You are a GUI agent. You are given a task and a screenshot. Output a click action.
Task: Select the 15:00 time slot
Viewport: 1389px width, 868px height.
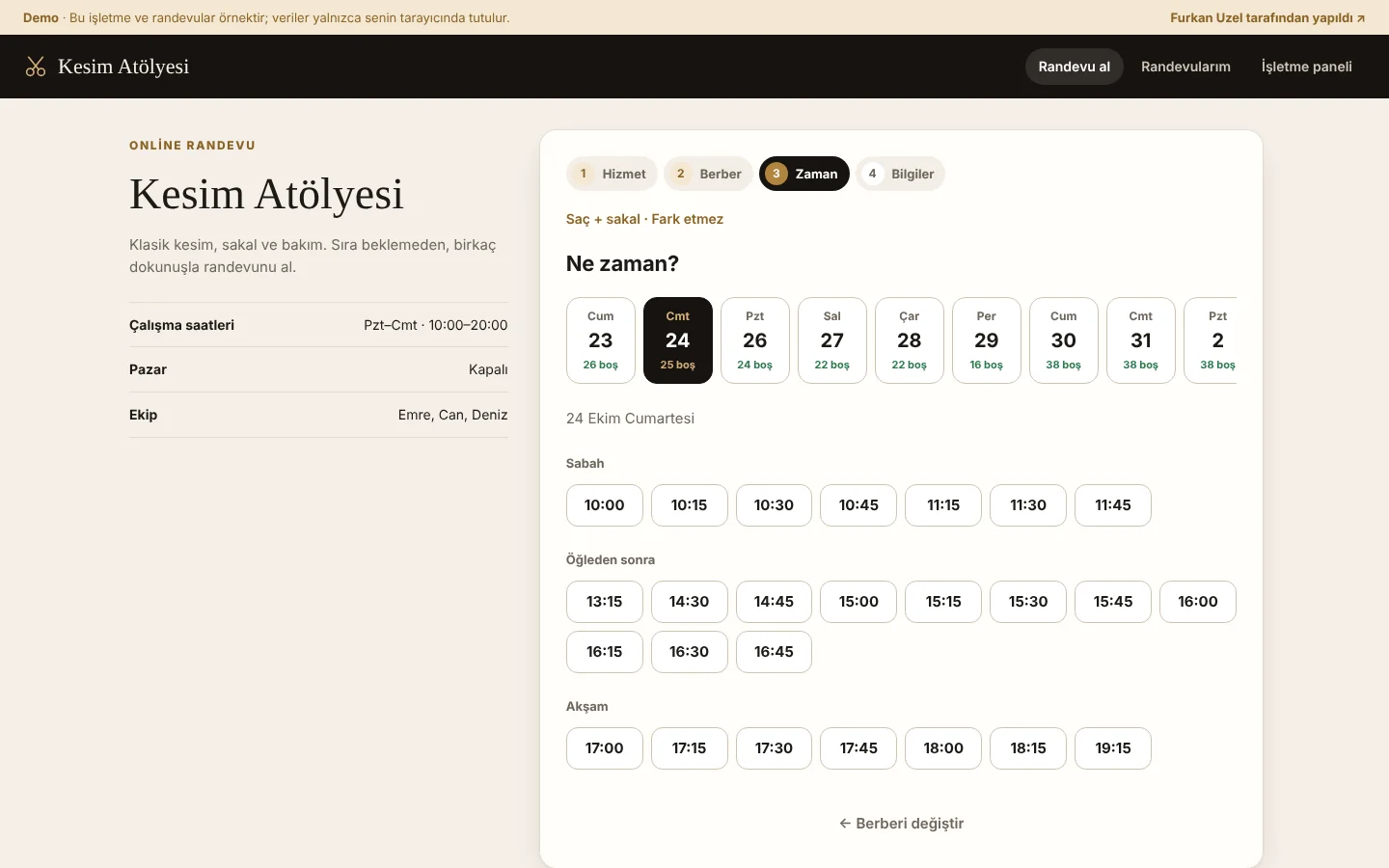858,602
